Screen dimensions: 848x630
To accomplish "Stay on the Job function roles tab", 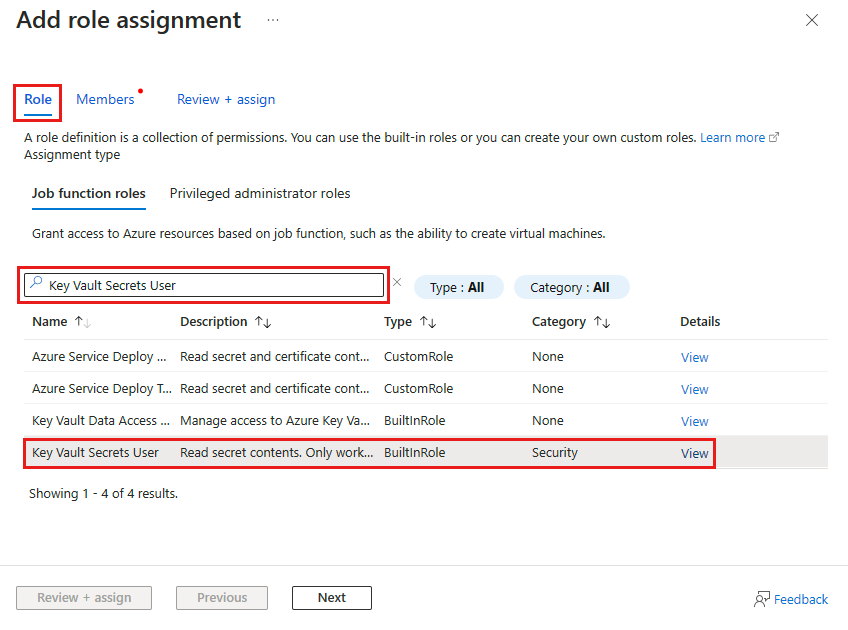I will (88, 193).
